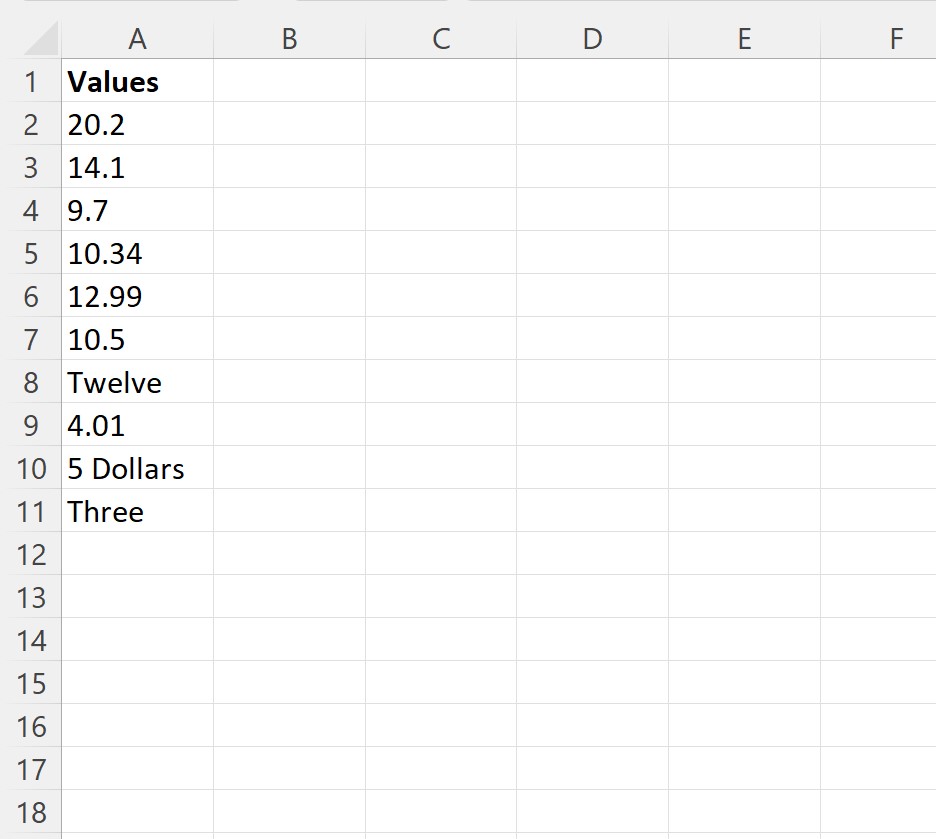
Task: Select row 2 header
Action: (31, 124)
